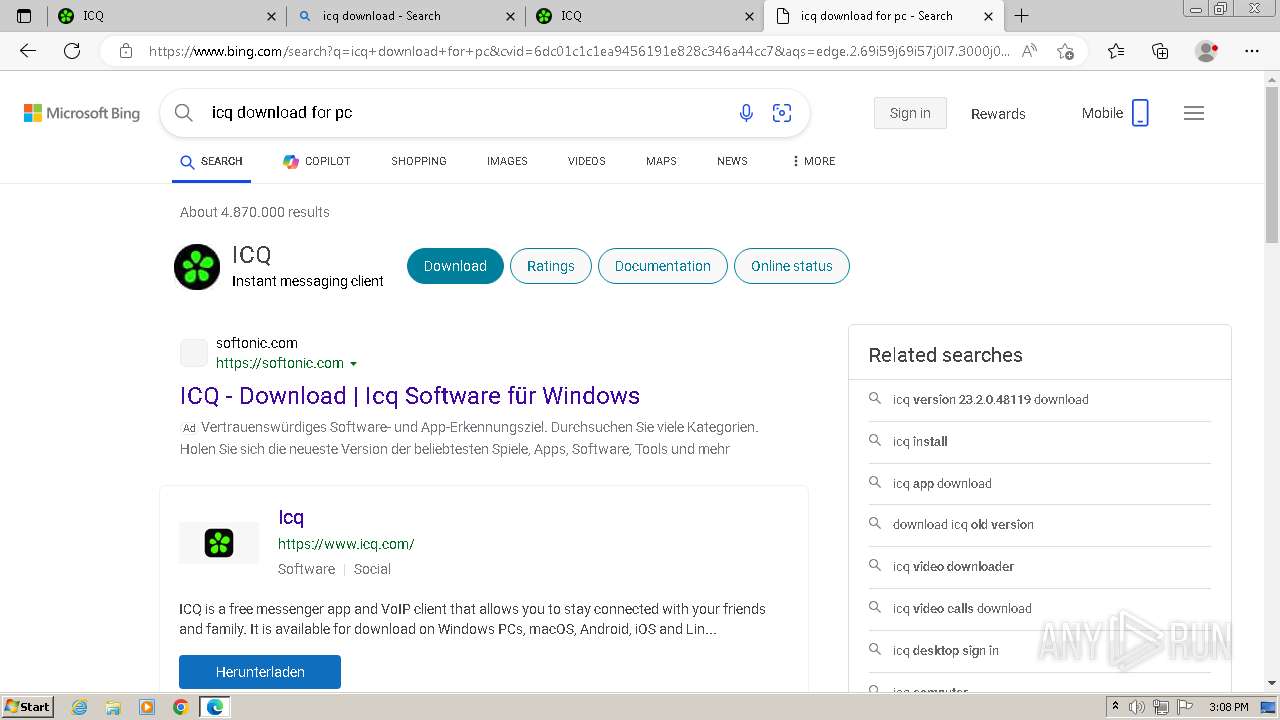Open Internet Explorer from the taskbar
The height and width of the screenshot is (720, 1280).
click(x=80, y=707)
